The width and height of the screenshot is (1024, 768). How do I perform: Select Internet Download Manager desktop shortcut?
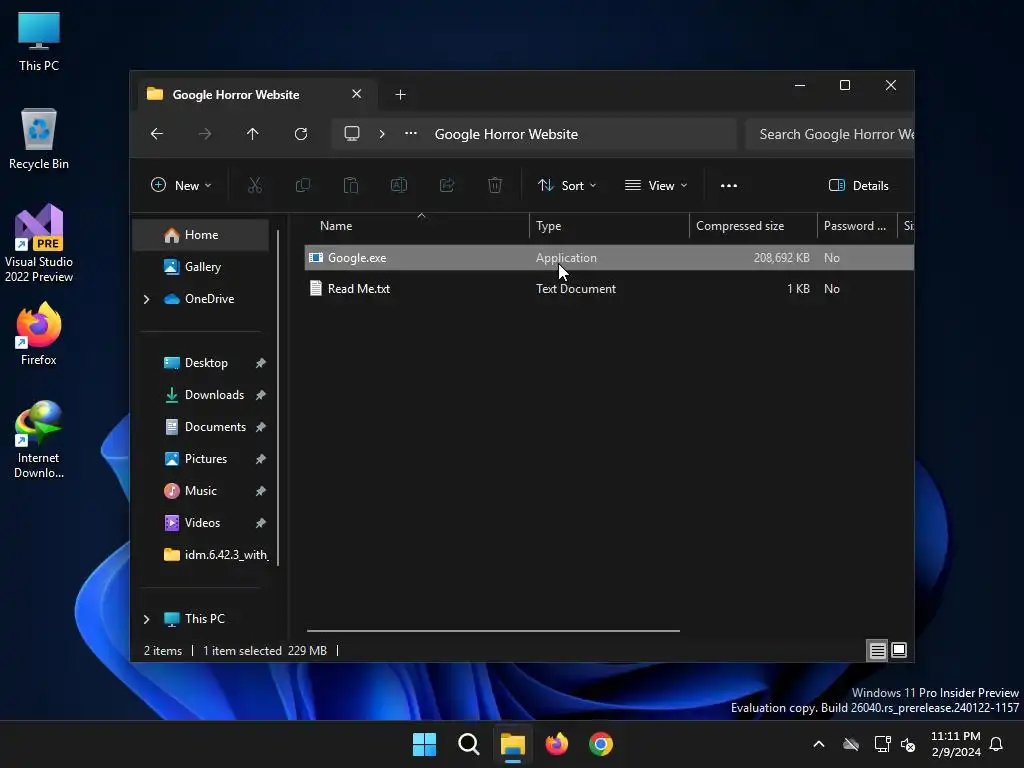[x=39, y=440]
